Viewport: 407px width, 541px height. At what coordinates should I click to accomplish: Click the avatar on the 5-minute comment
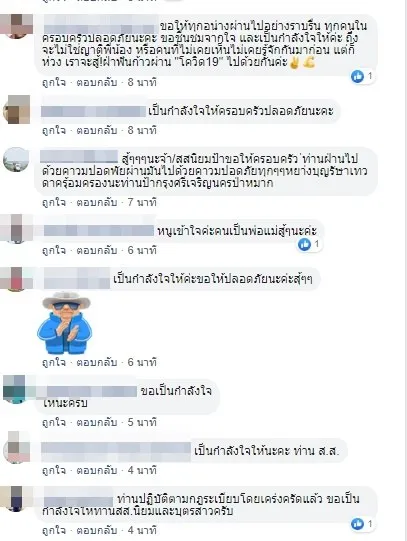pos(14,389)
